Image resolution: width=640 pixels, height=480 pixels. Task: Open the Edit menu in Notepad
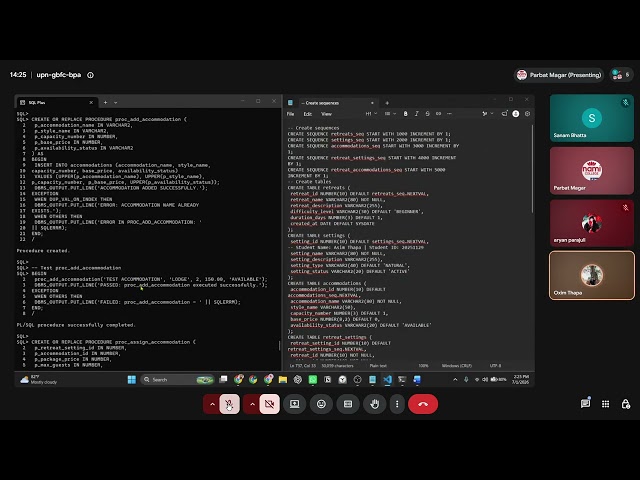tap(308, 114)
